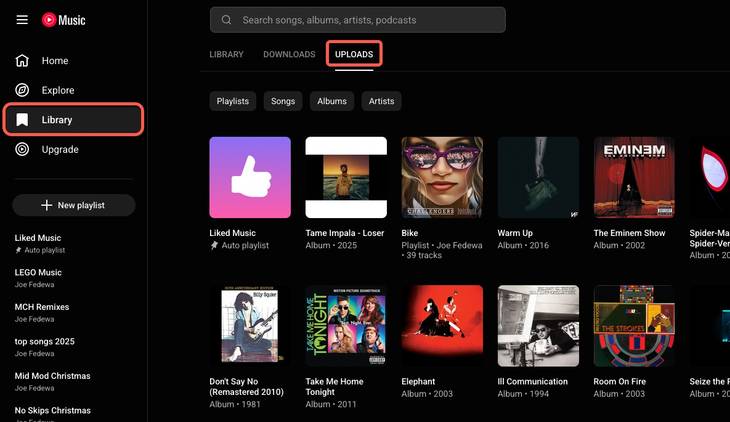Click the 'Tame Impala - Loser' title text

[x=345, y=233]
